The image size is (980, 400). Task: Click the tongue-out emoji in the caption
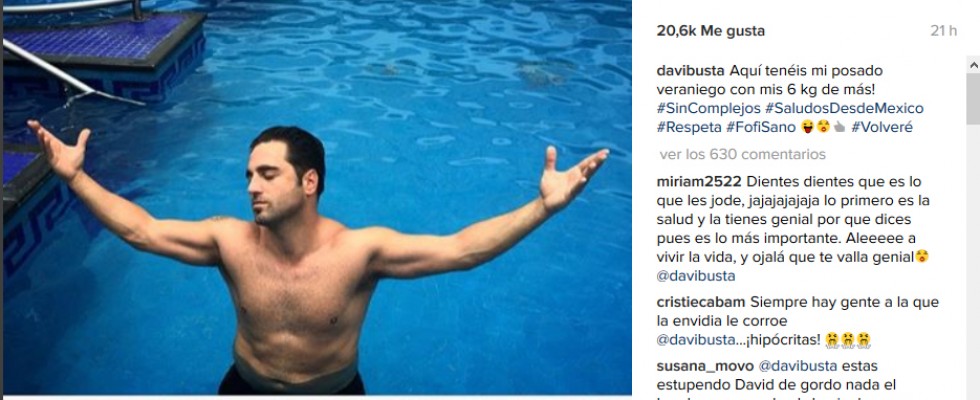pos(808,128)
